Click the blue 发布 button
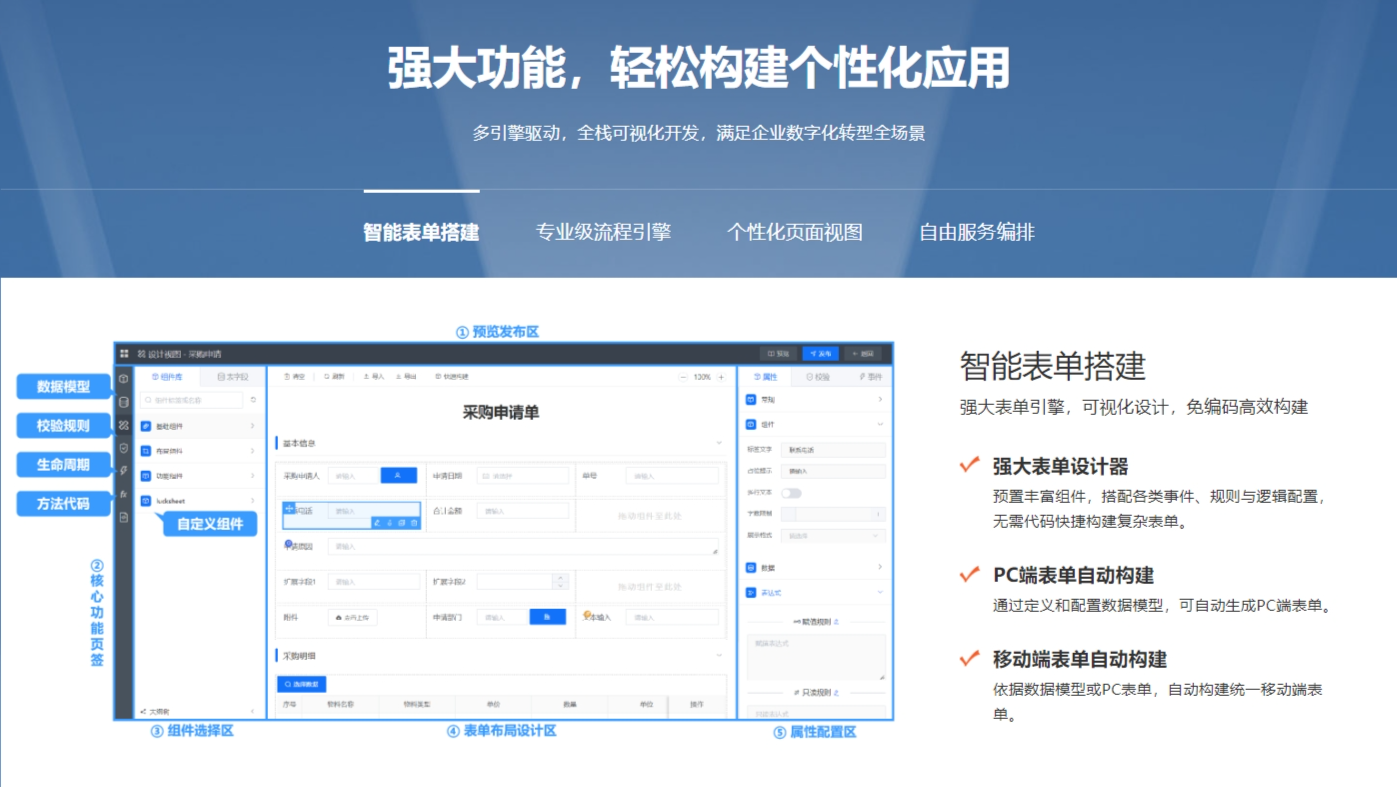 tap(820, 354)
